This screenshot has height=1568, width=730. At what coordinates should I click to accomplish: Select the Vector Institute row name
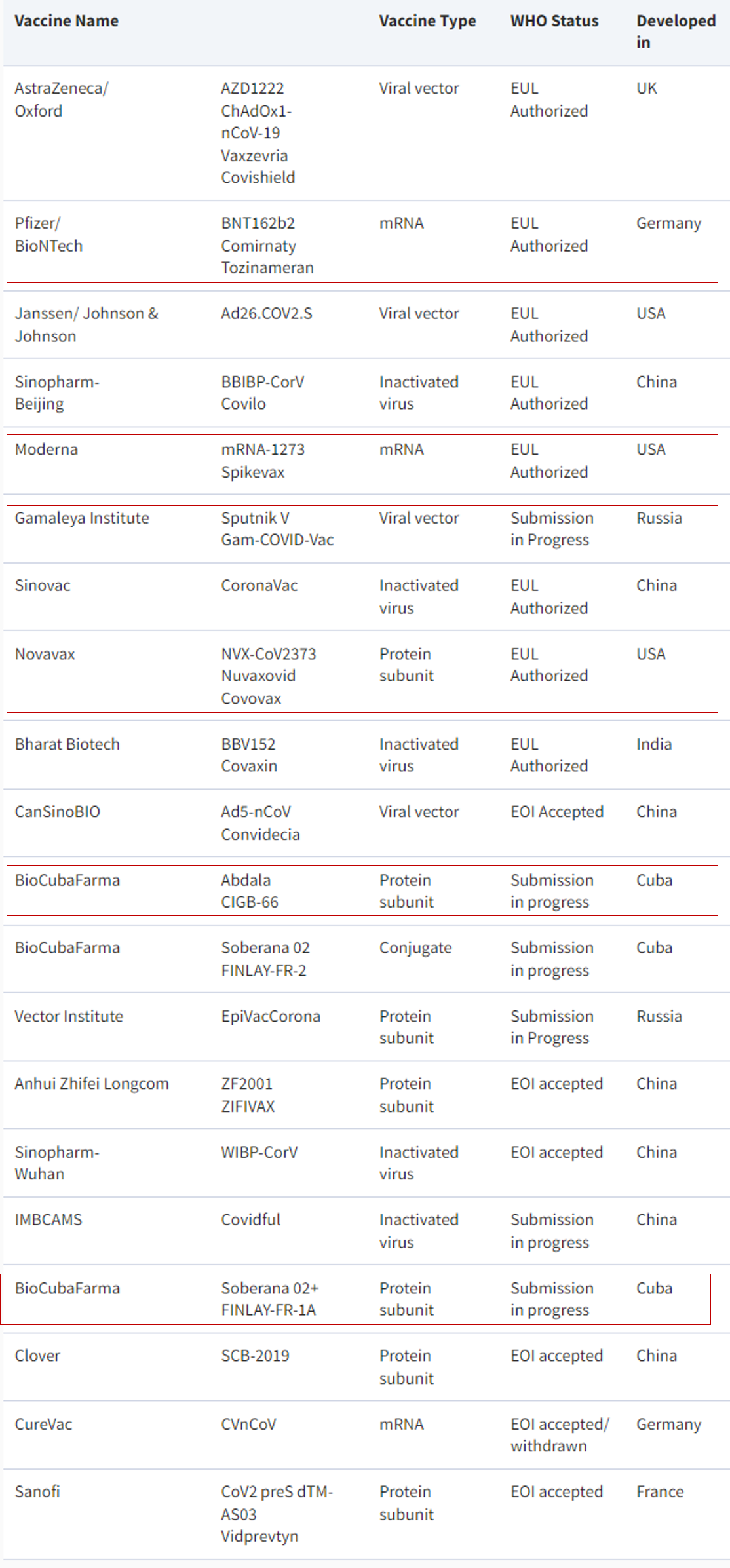coord(69,1016)
